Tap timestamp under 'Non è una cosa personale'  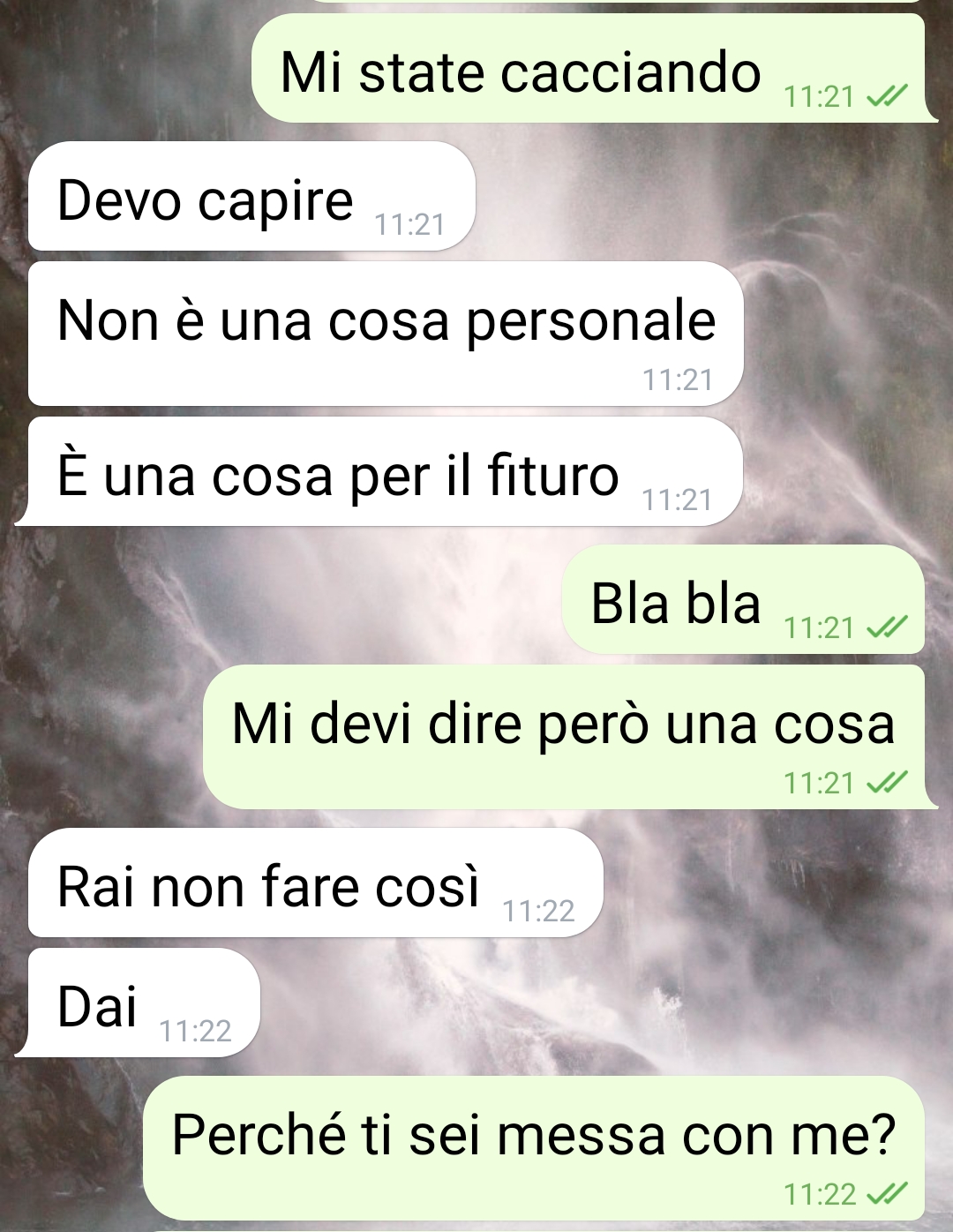point(678,379)
